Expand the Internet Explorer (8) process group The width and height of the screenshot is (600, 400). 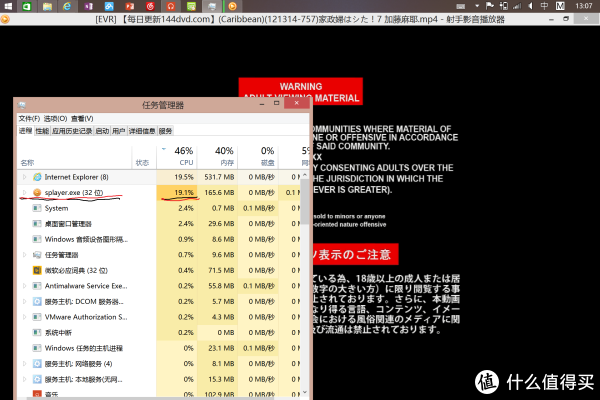tap(24, 177)
